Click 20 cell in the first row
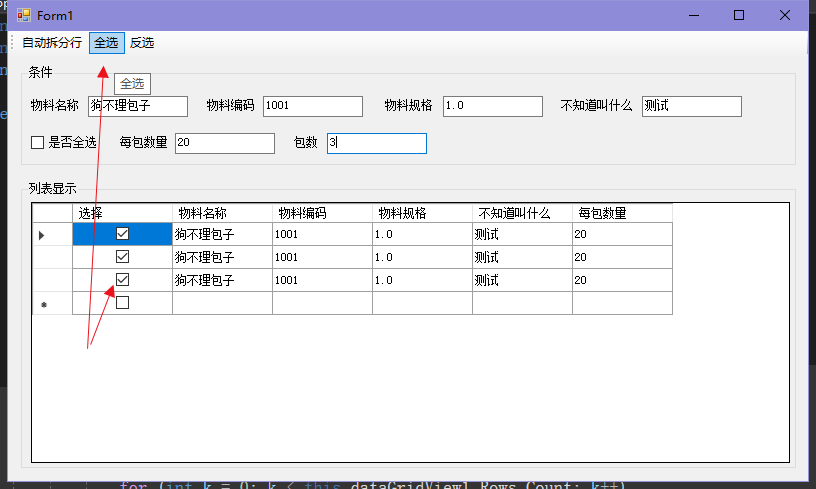 [622, 234]
